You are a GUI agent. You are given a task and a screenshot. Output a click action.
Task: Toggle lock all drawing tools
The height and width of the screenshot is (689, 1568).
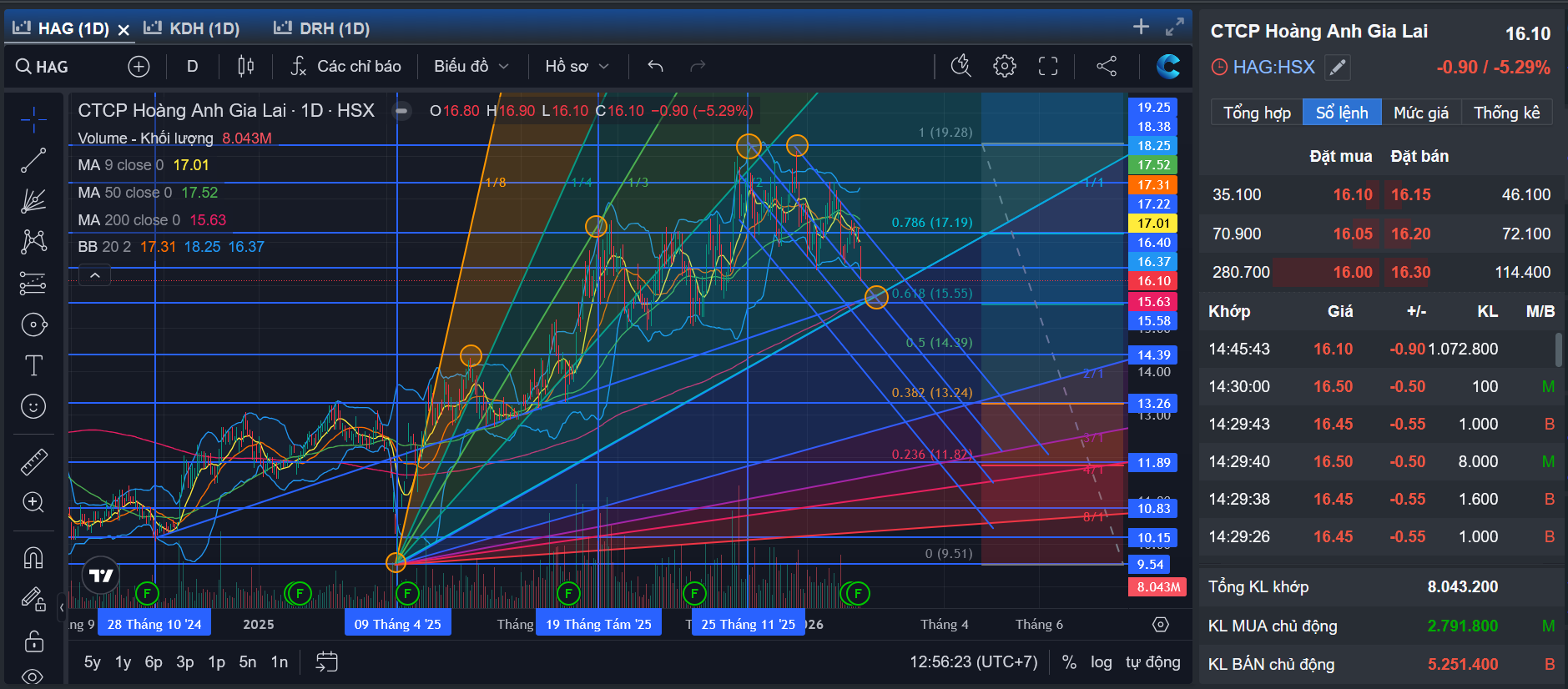pos(33,641)
